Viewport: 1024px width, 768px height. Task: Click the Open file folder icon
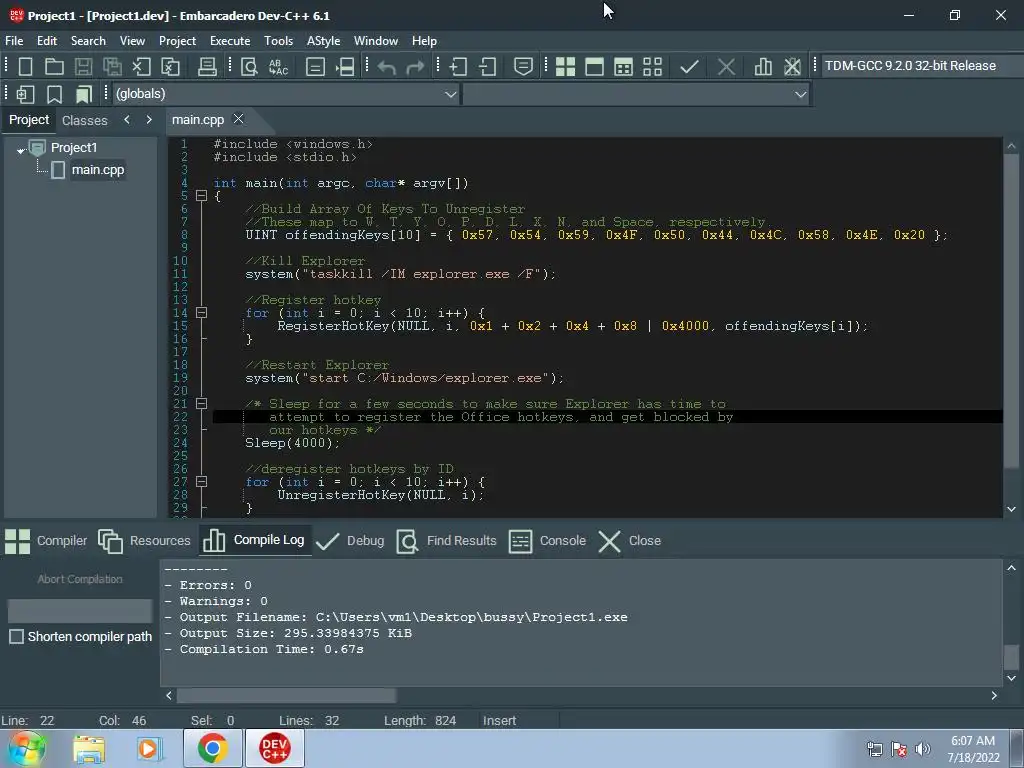pyautogui.click(x=54, y=67)
